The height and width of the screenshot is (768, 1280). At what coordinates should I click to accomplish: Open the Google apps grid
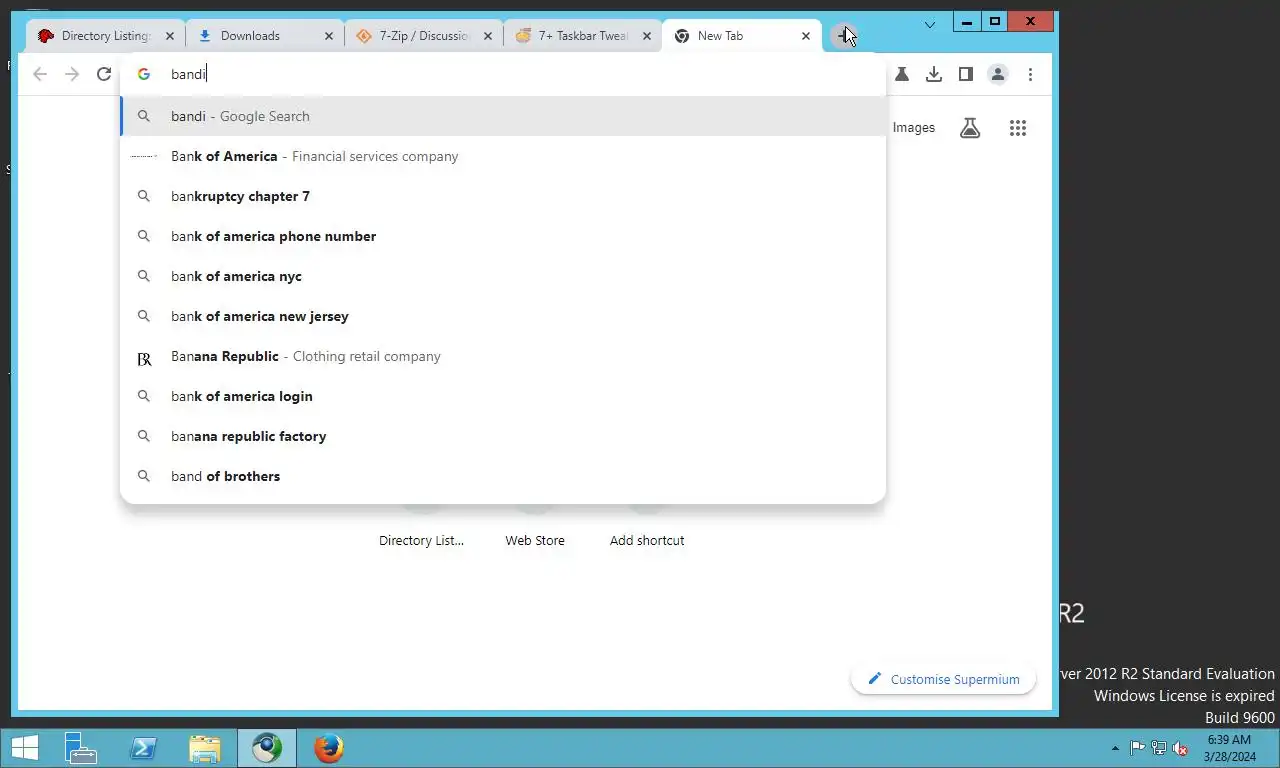click(x=1018, y=128)
